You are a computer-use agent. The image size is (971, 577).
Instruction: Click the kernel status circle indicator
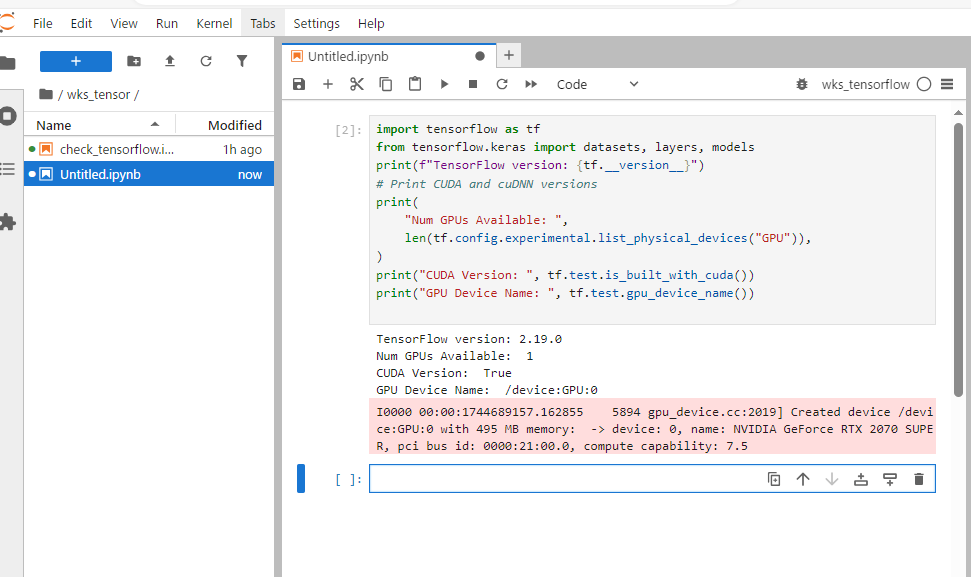coord(924,84)
